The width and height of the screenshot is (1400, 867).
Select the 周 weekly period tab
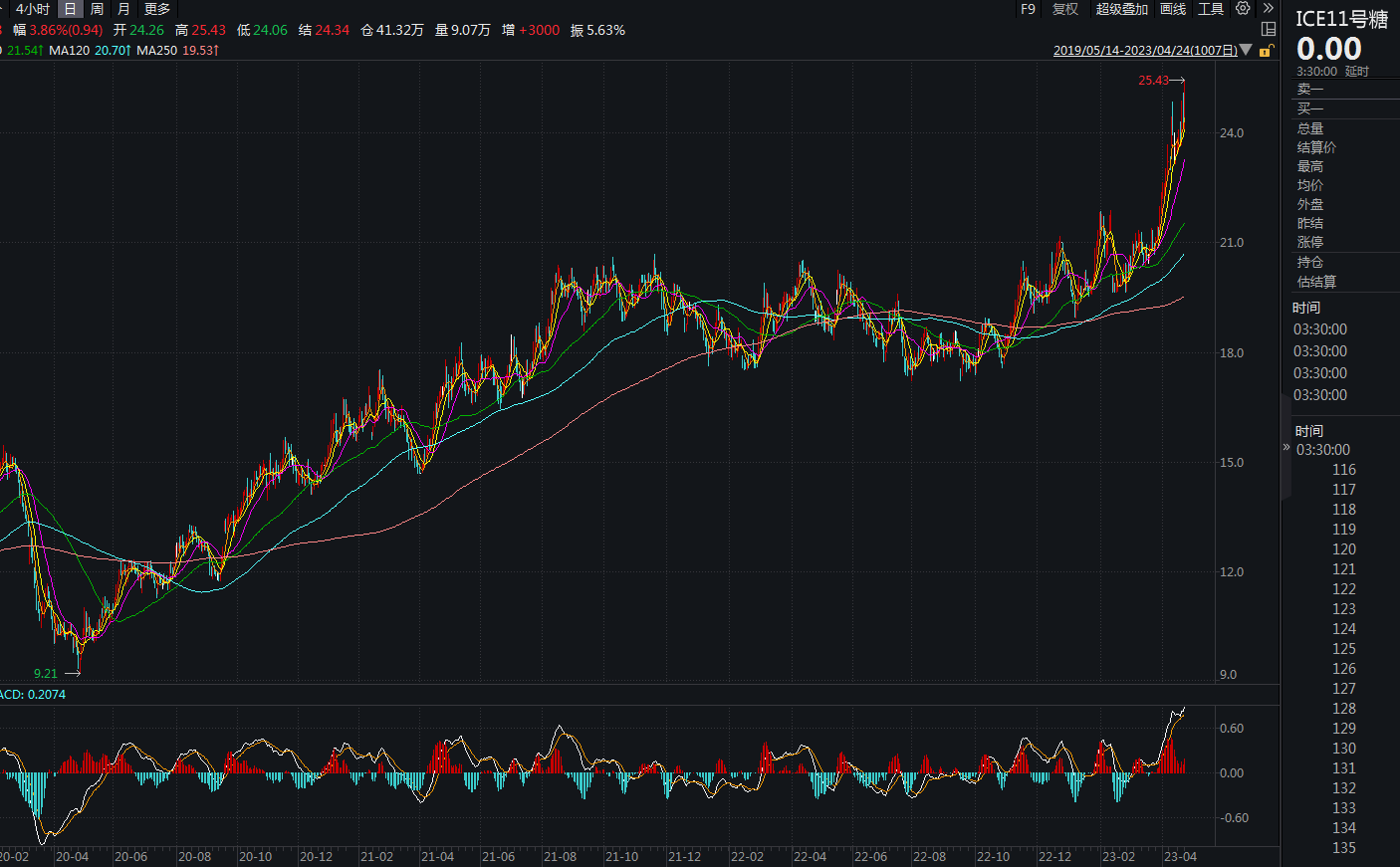click(97, 9)
